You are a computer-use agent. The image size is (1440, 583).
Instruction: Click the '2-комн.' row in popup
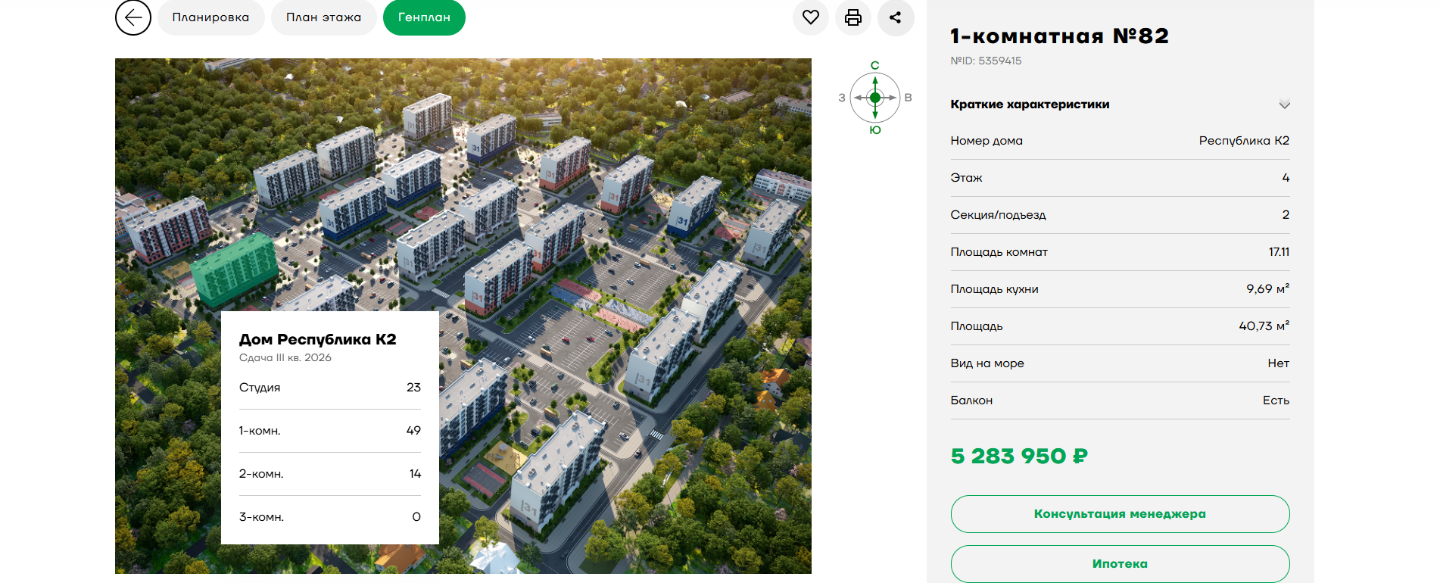329,473
